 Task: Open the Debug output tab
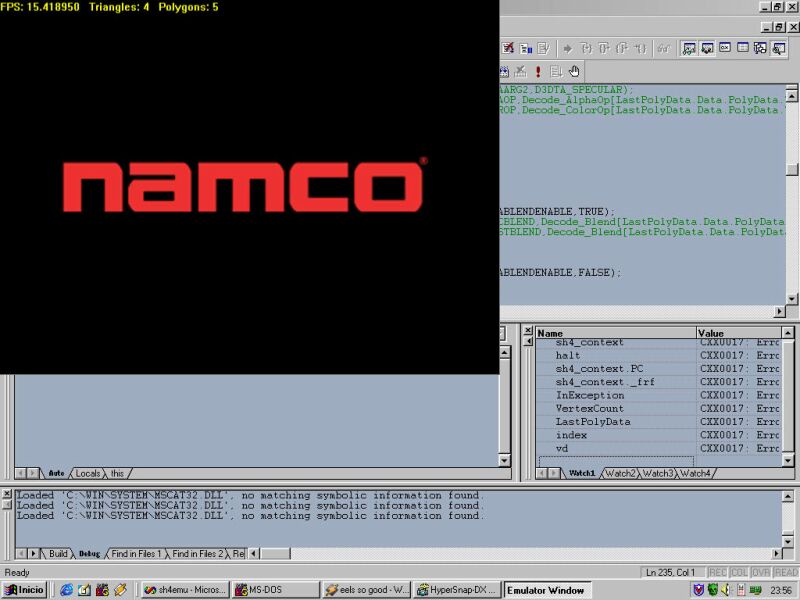point(90,554)
